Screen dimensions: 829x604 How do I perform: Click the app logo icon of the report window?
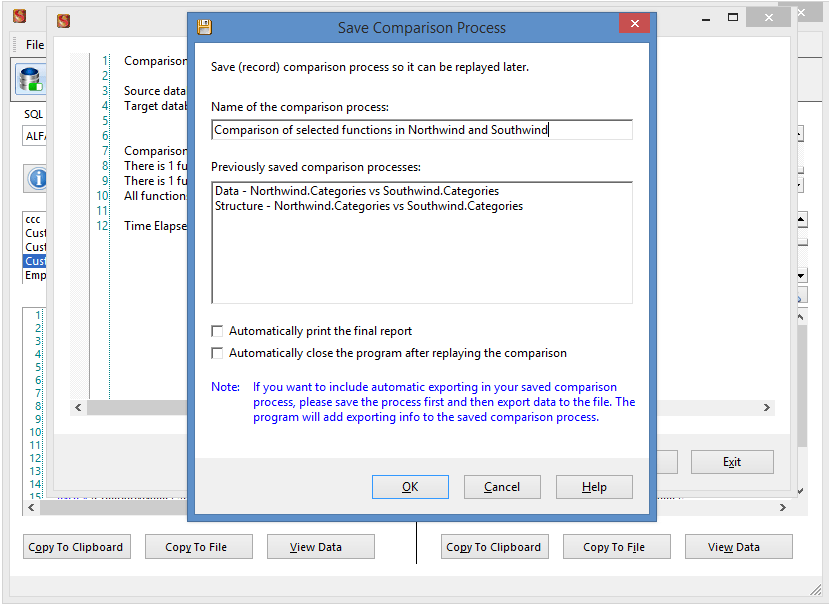point(63,21)
